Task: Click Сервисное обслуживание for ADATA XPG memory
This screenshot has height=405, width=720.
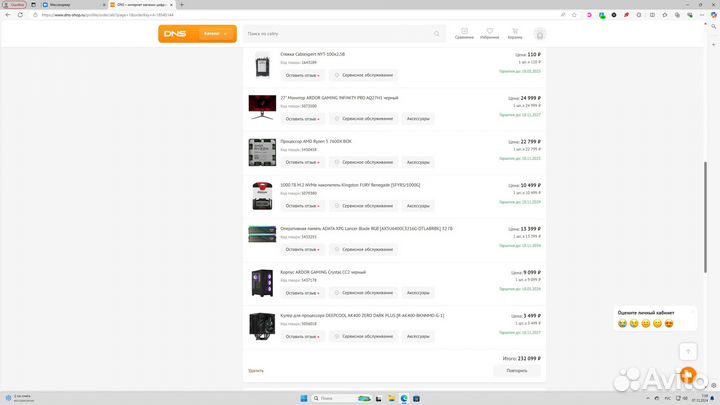Action: pos(363,249)
